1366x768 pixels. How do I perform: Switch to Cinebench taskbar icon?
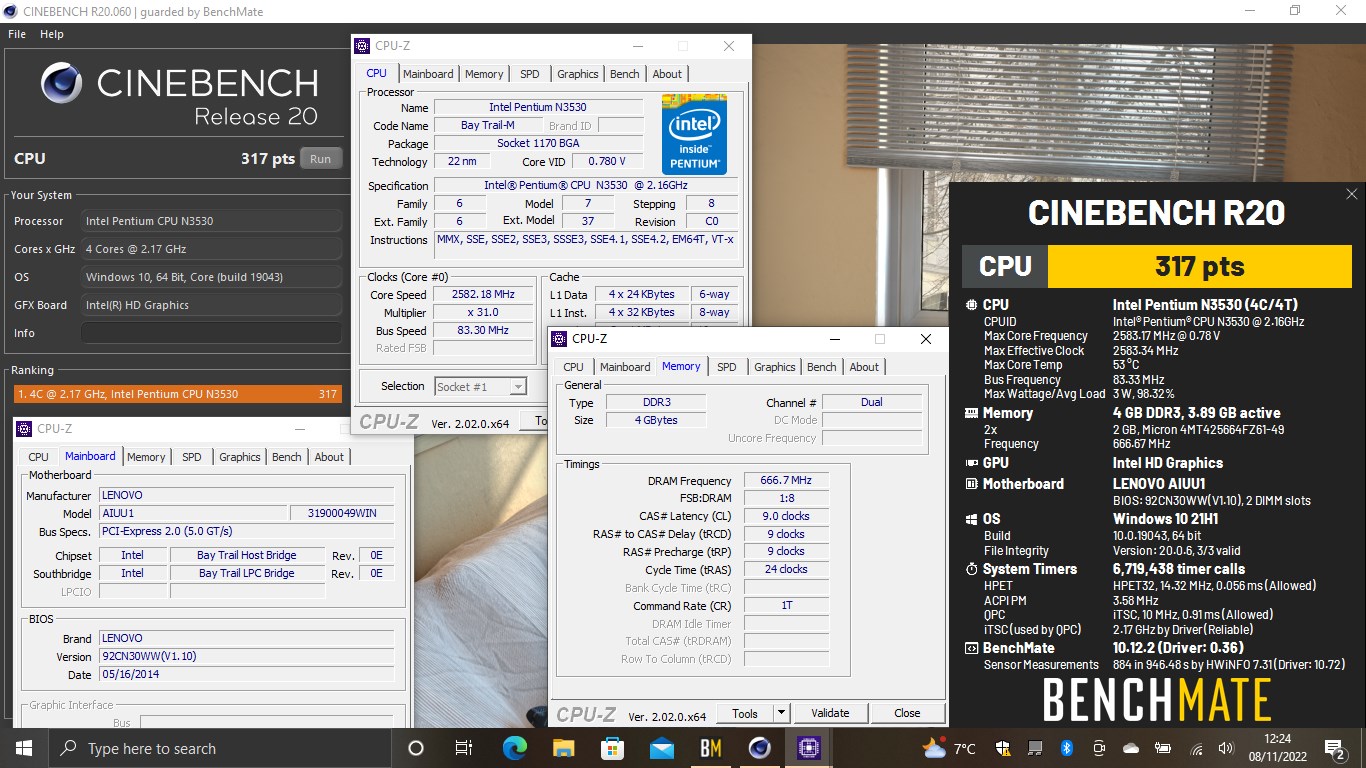pos(760,748)
